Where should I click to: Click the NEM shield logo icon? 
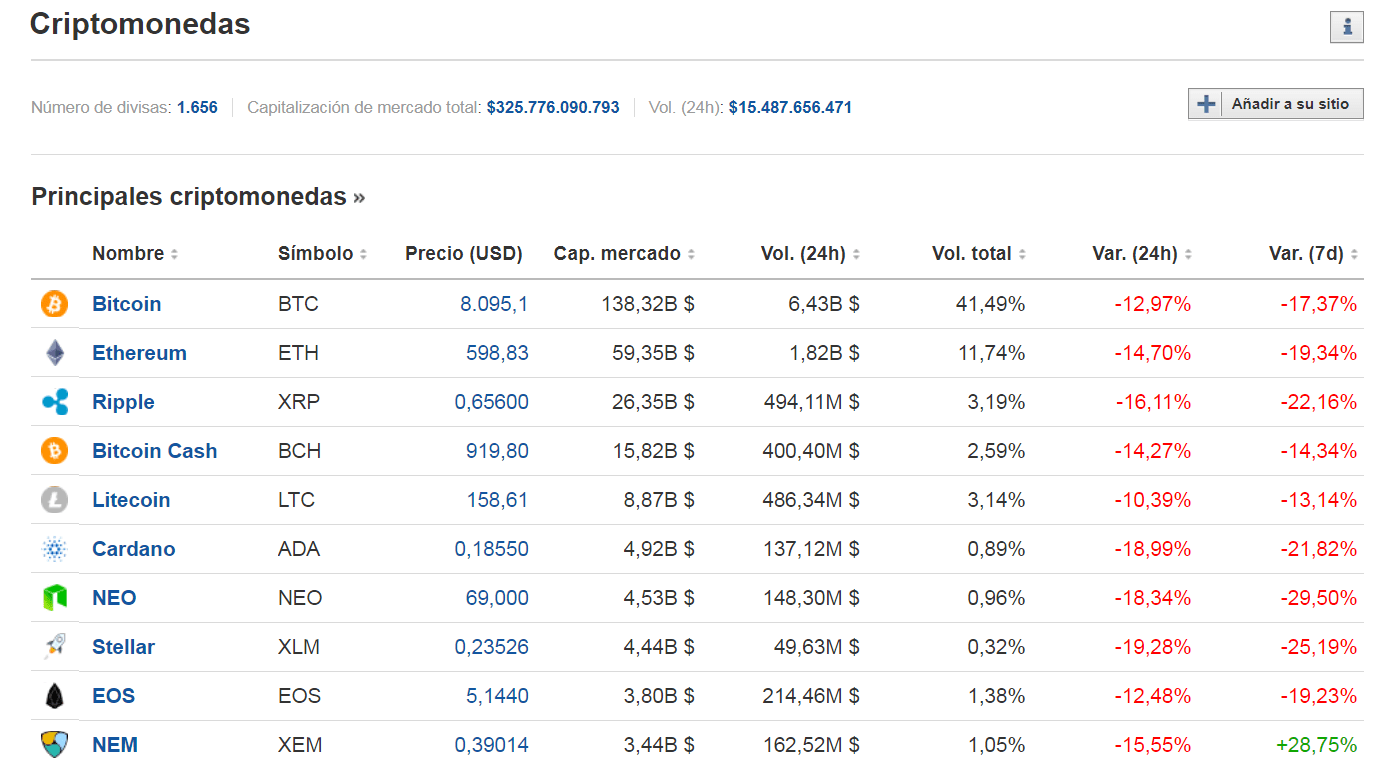pos(54,745)
